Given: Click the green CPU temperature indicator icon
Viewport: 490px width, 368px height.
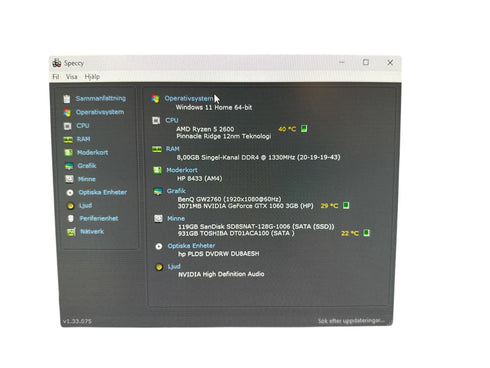Looking at the screenshot, I should pos(304,129).
